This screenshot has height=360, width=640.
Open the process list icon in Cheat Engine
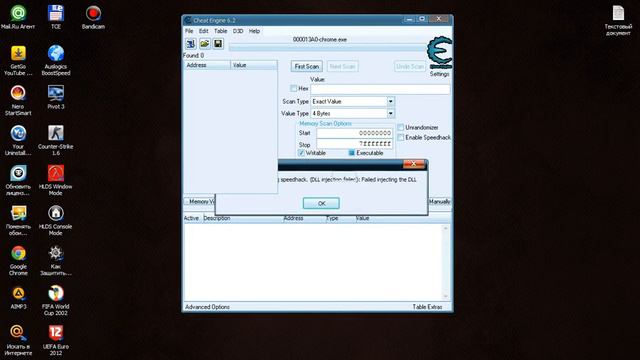[191, 44]
